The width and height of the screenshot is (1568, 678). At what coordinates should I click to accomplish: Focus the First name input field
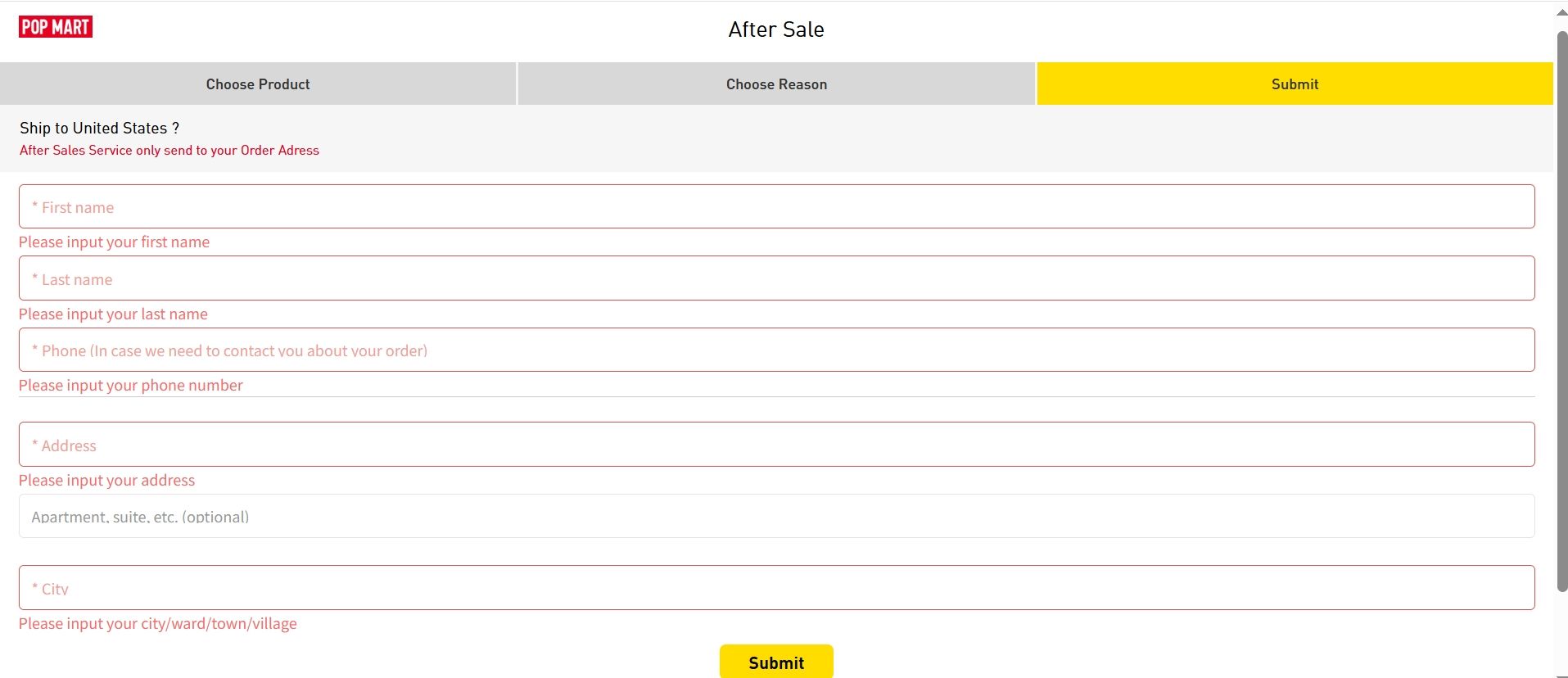pos(776,207)
